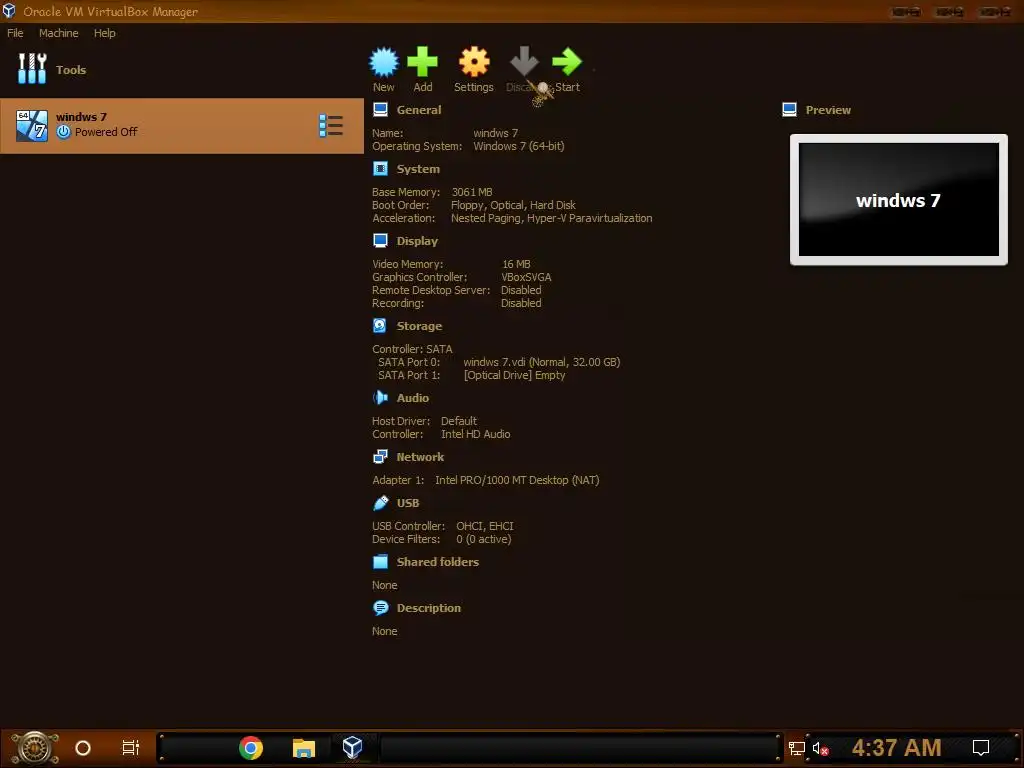
Task: Click the 16 MB video memory value
Action: 516,264
